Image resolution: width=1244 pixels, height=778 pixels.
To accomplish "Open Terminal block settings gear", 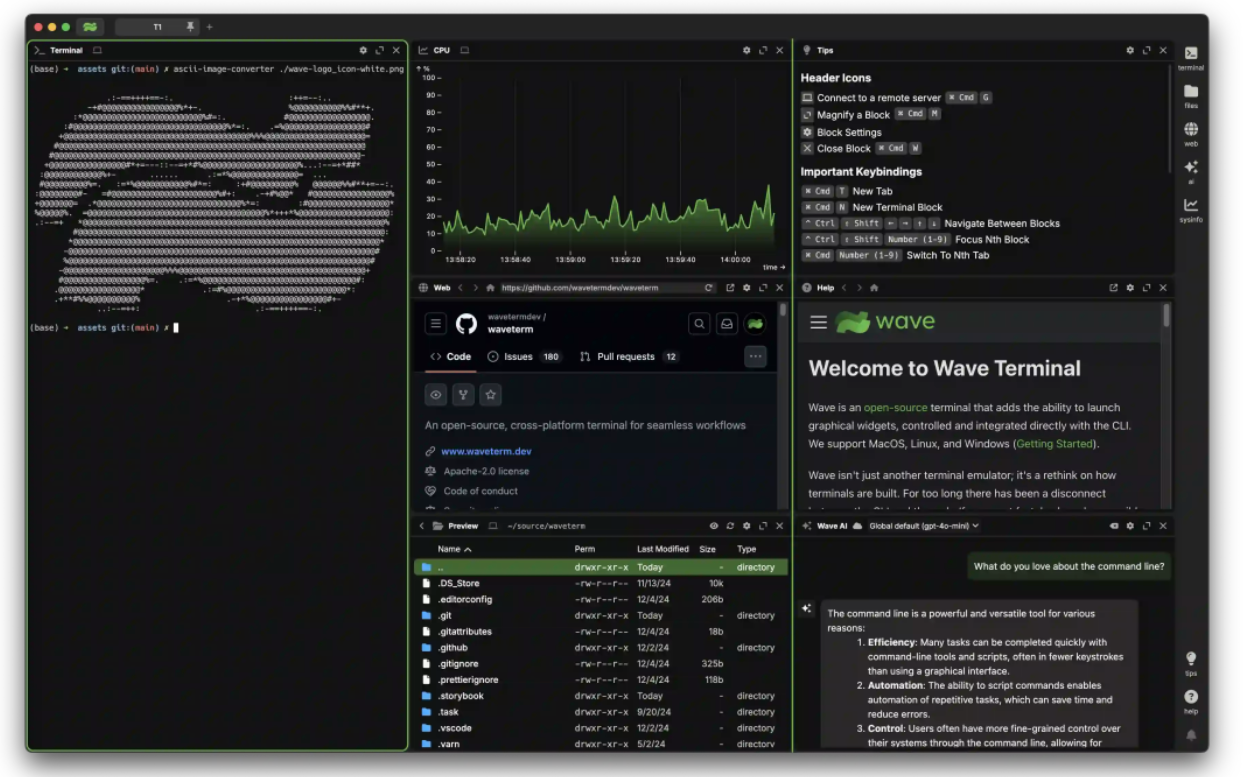I will pos(363,50).
